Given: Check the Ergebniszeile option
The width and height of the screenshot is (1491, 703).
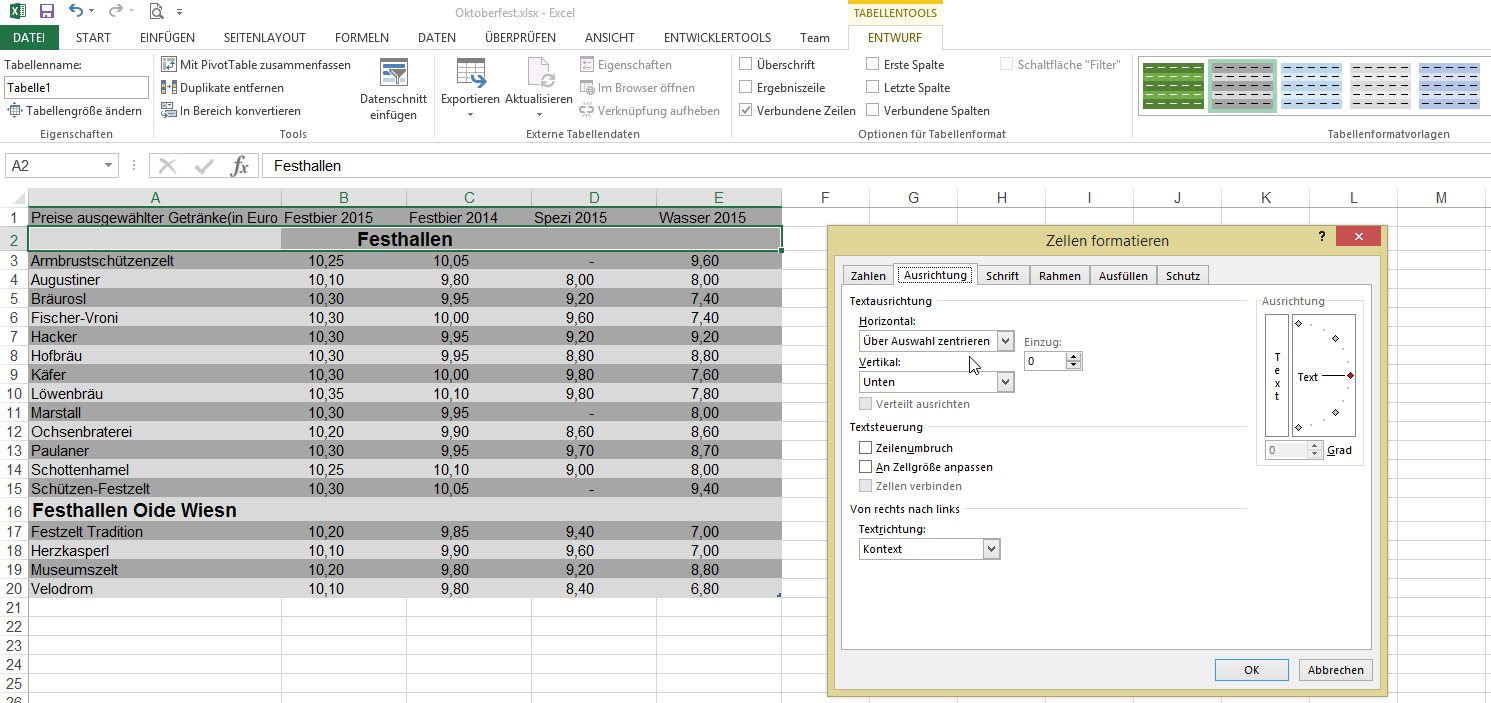Looking at the screenshot, I should point(746,88).
